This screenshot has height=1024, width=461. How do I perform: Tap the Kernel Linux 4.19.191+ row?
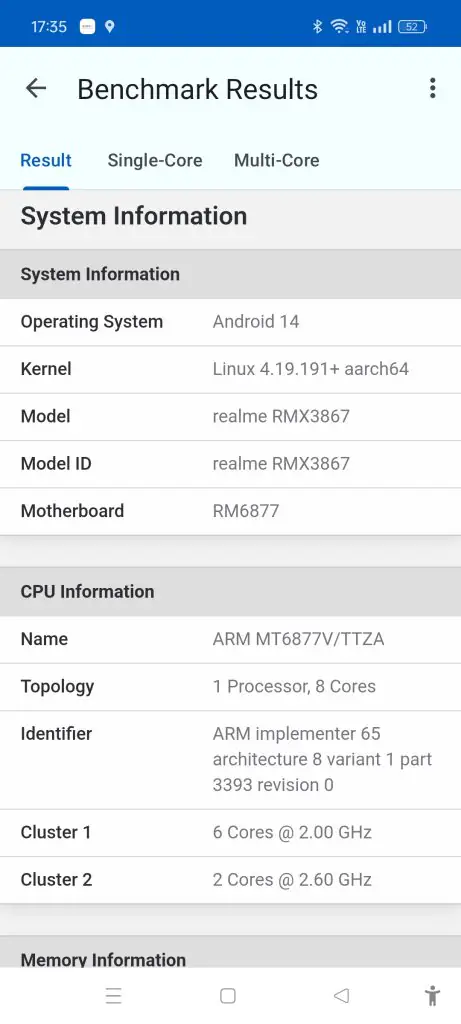[230, 370]
